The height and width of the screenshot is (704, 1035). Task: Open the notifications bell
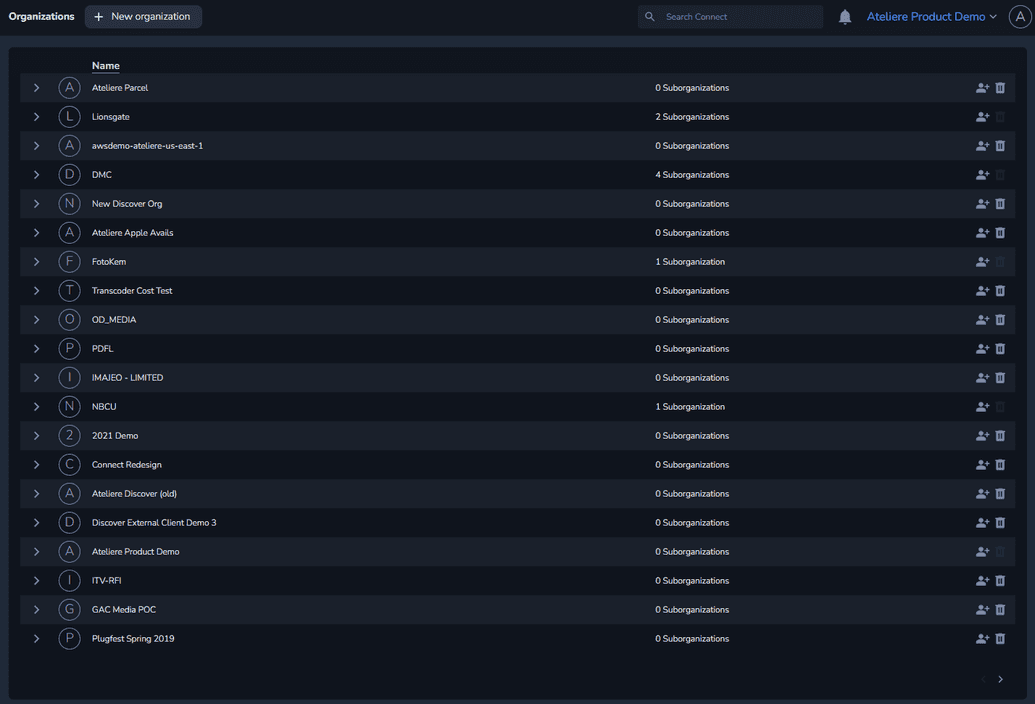845,17
